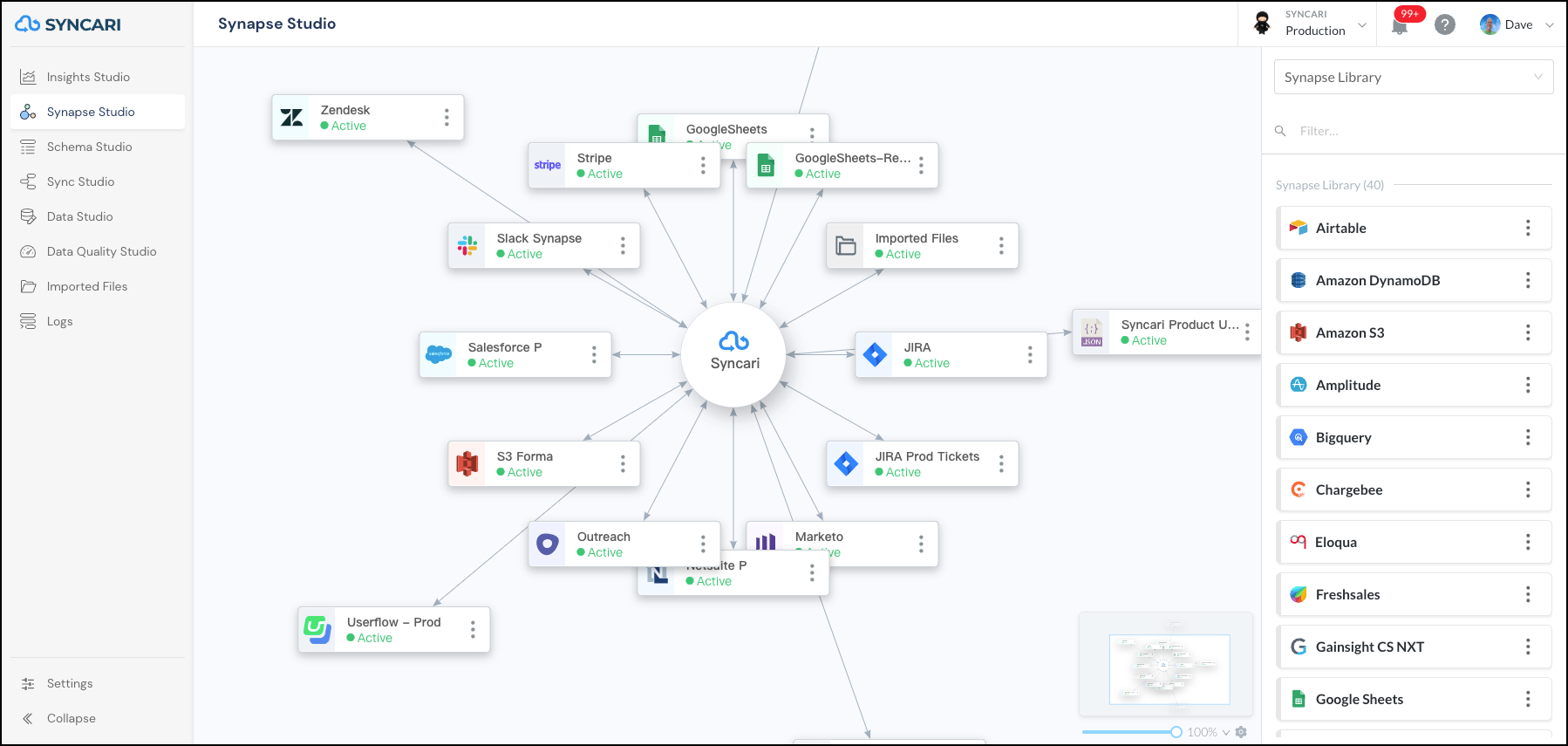Open Netsuite P node options menu

(812, 573)
